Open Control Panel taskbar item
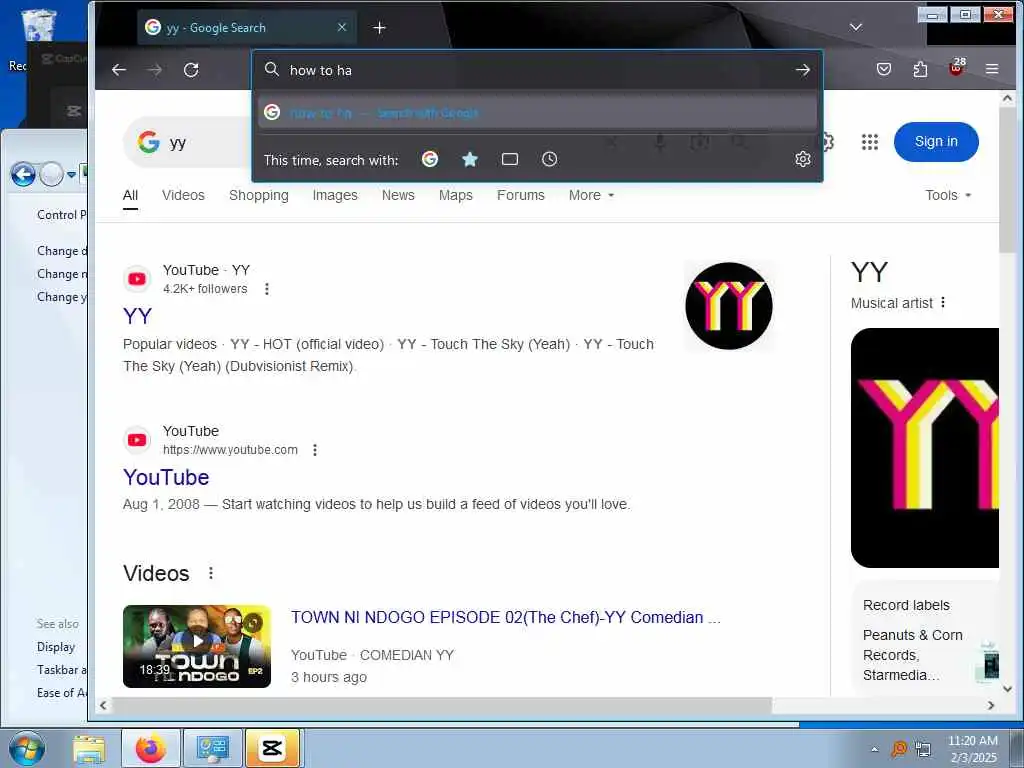The width and height of the screenshot is (1024, 768). click(212, 748)
